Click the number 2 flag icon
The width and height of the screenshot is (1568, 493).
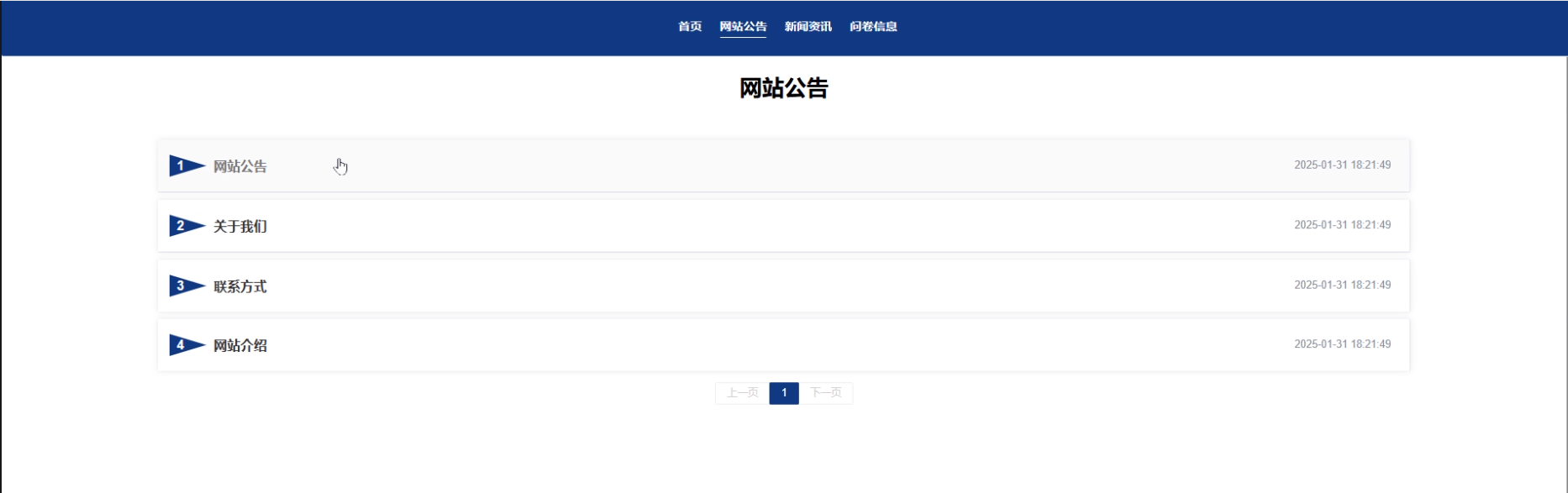[187, 226]
